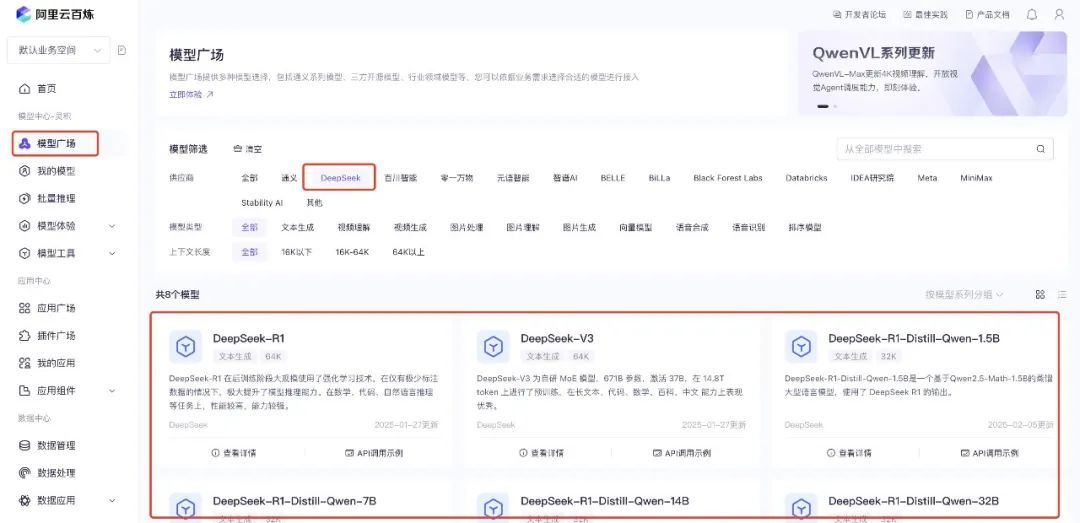Screen dimensions: 1080x523
Task: Select the DeepSeek supplier filter
Action: 340,178
